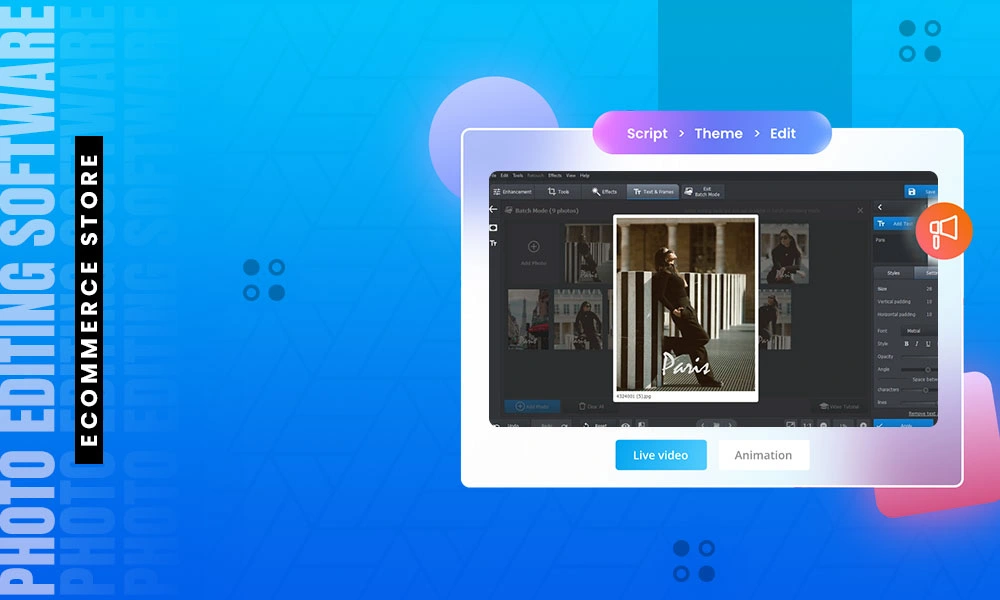Click the frame icon in the left sidebar

pyautogui.click(x=493, y=228)
